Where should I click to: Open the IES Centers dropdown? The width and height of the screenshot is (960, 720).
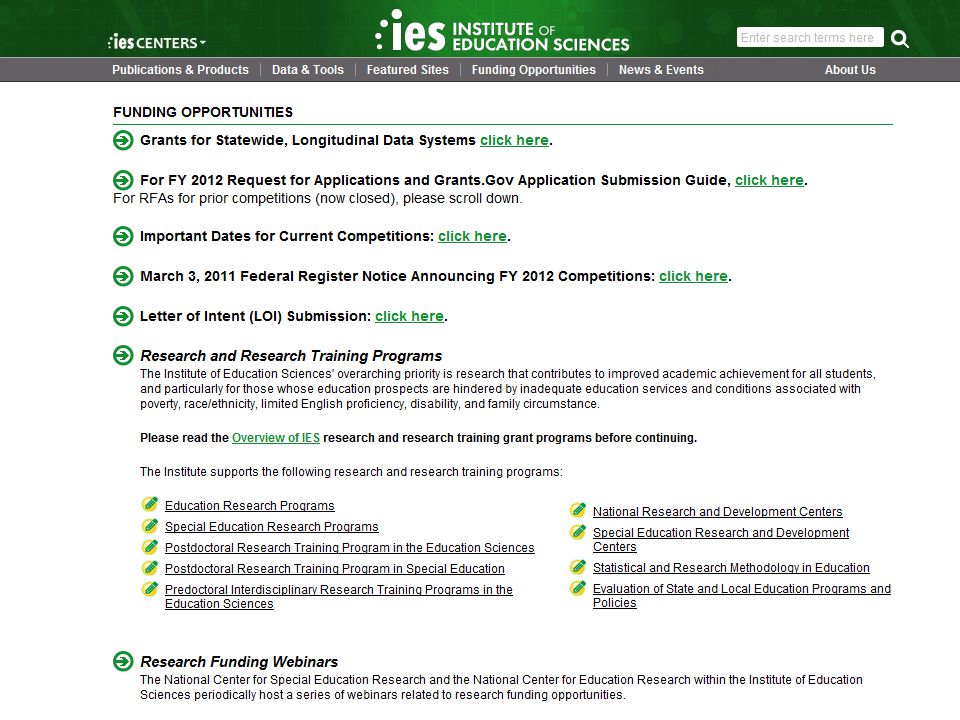157,42
